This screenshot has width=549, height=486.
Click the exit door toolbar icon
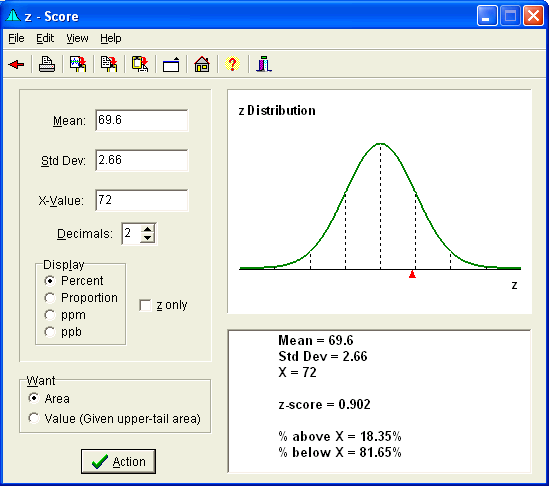[264, 64]
